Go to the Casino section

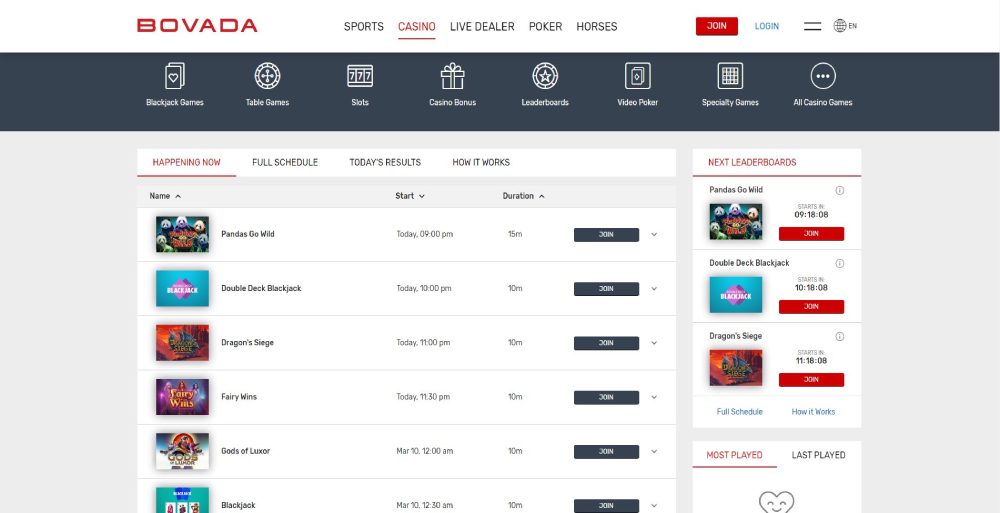coord(416,27)
